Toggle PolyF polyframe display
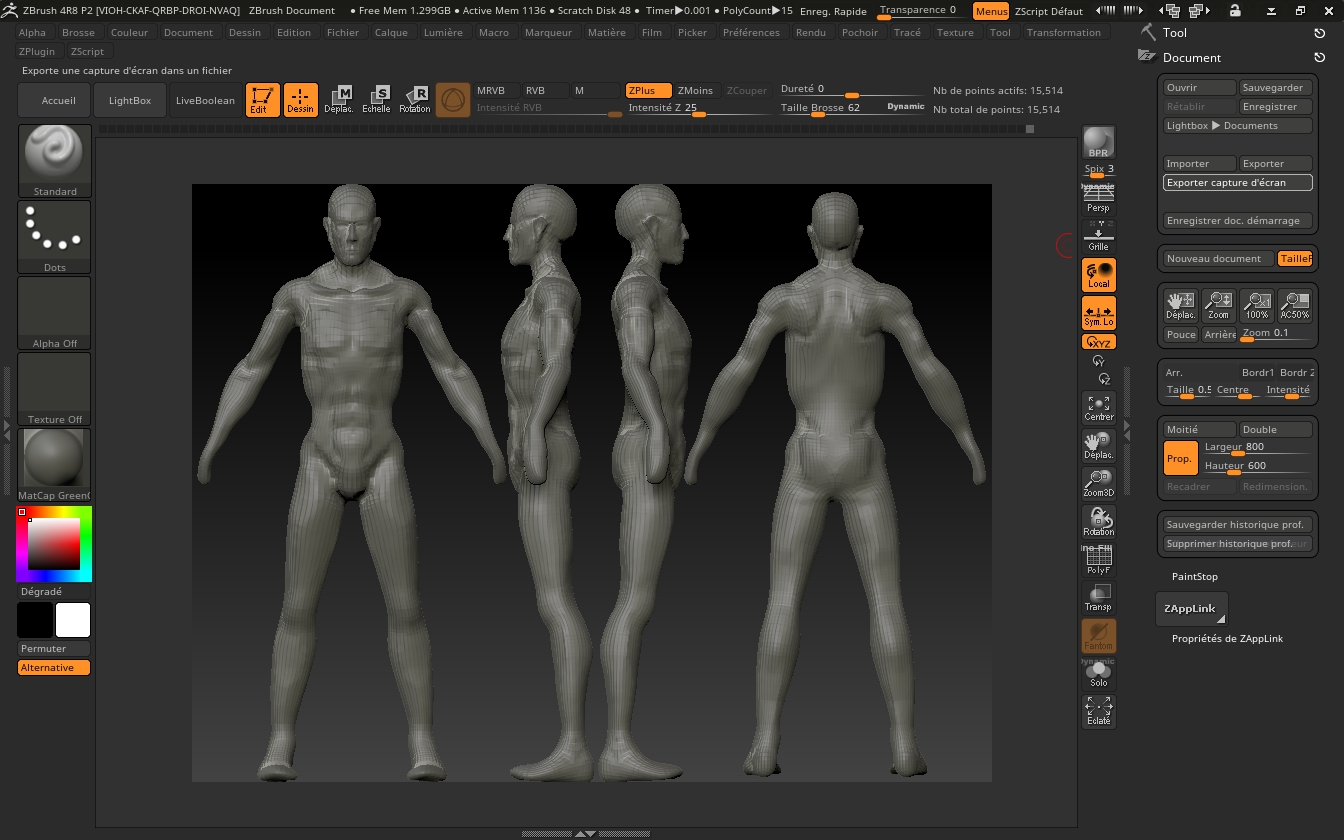Screen dimensions: 1344x840 coord(1098,560)
